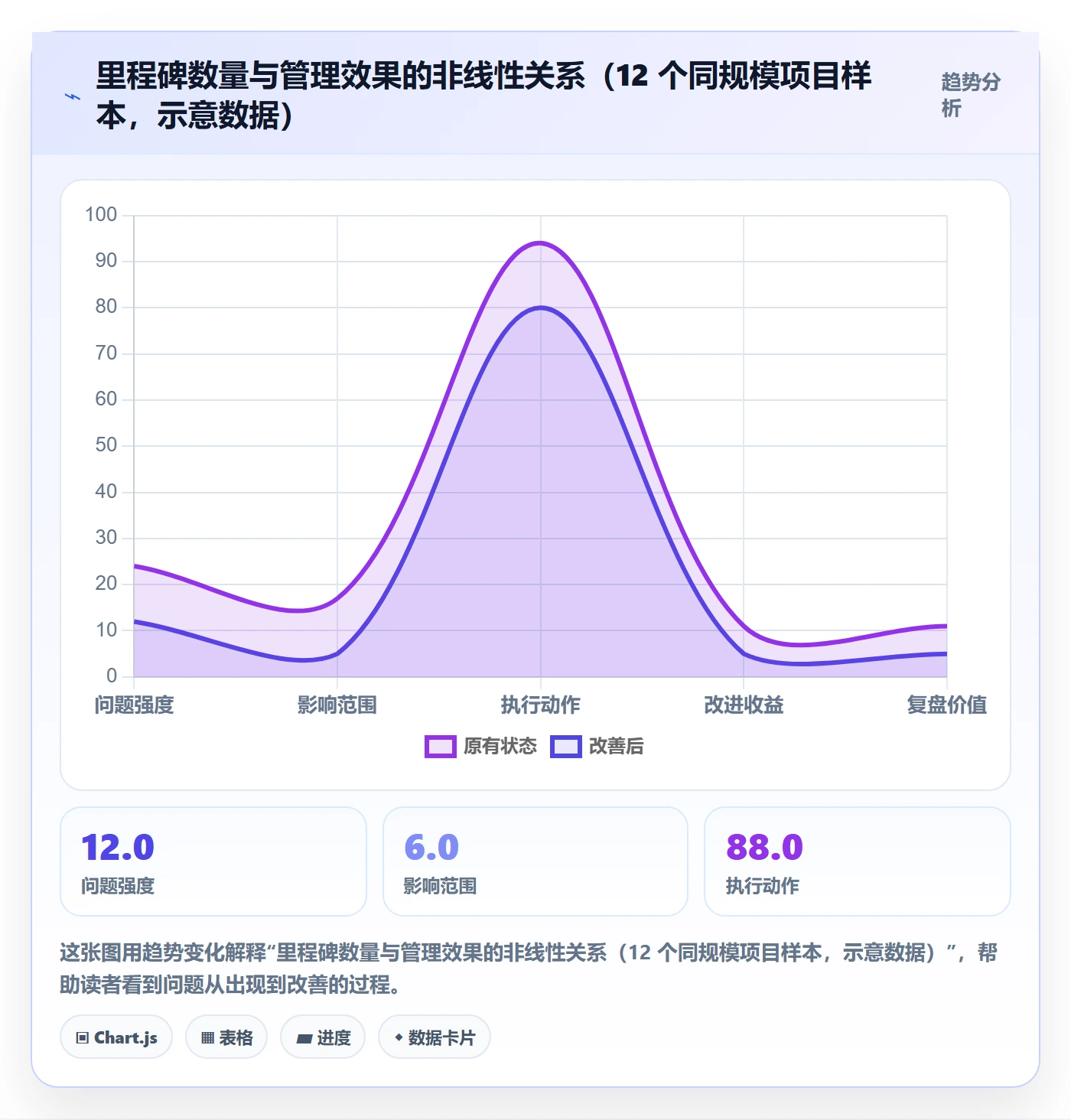
Task: Select the 进度 tag chip
Action: click(323, 1037)
